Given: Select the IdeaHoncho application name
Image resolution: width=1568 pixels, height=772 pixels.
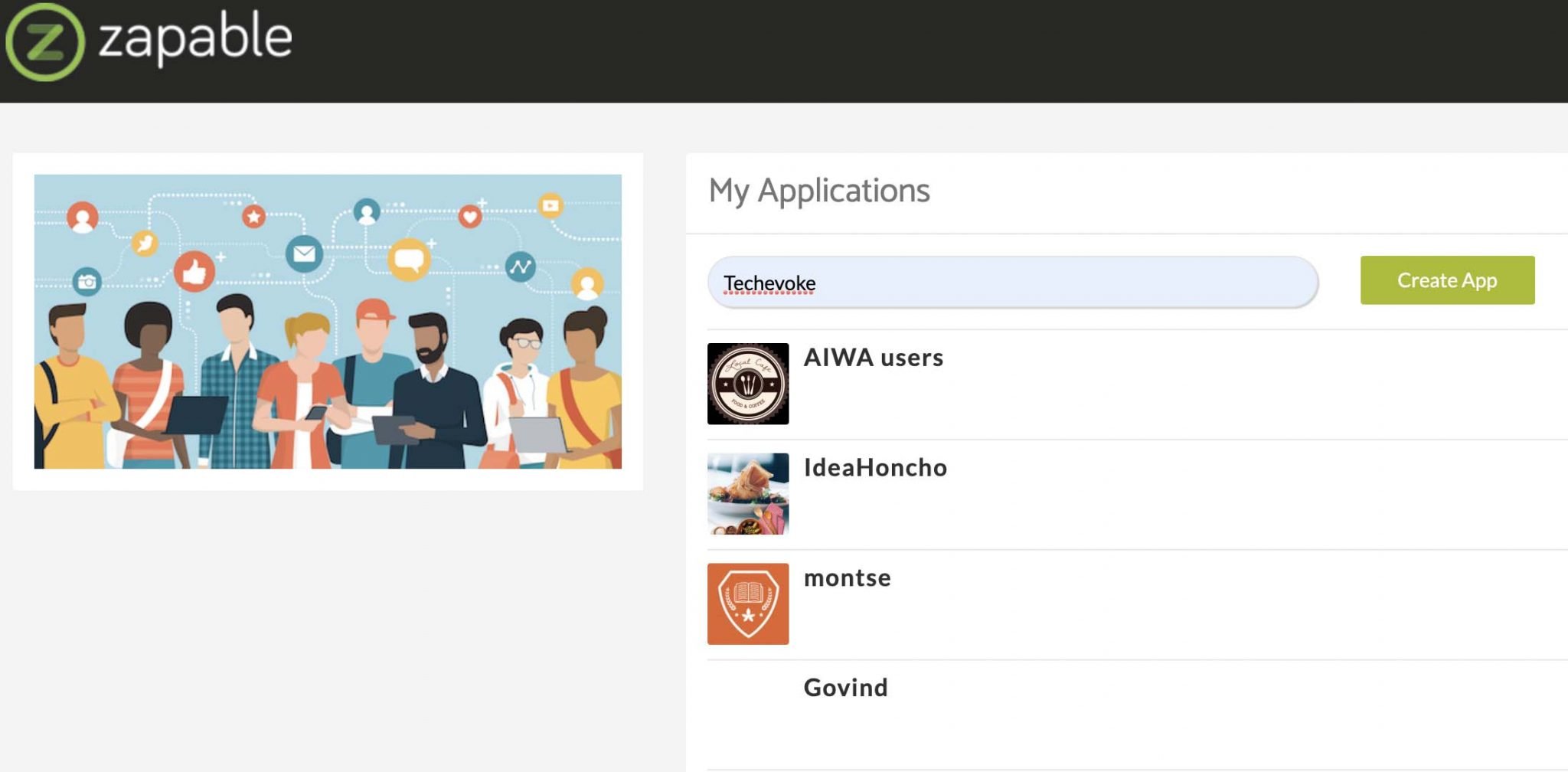Looking at the screenshot, I should point(875,468).
